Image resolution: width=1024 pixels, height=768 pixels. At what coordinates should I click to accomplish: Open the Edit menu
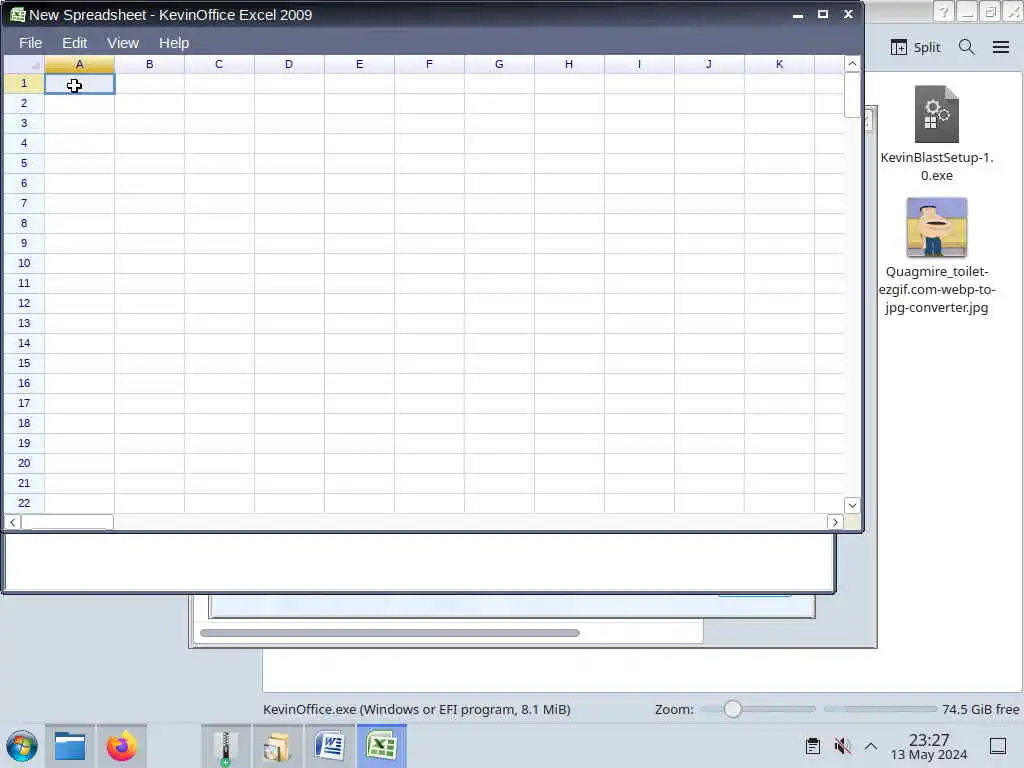click(x=74, y=43)
